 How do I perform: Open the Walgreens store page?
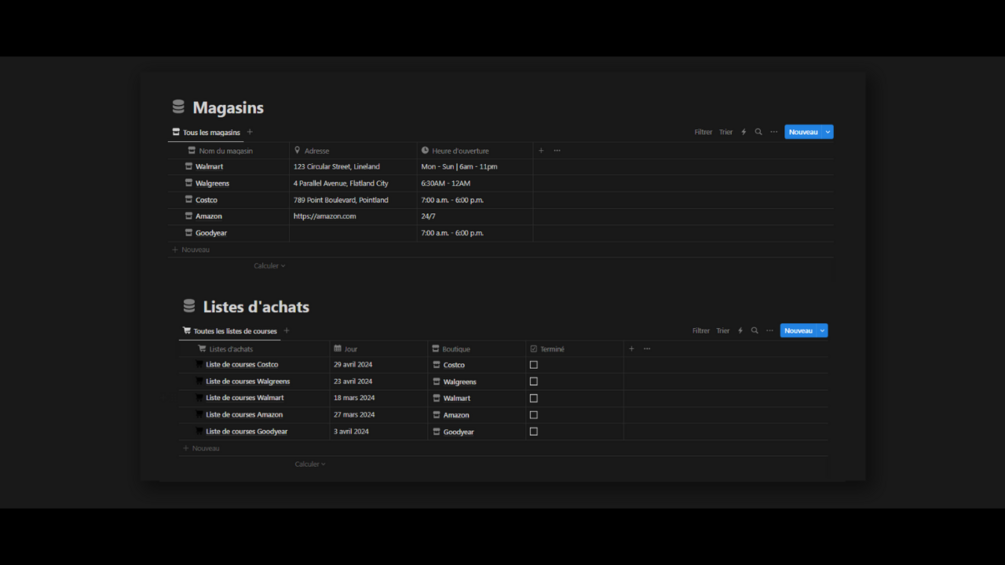(x=212, y=183)
